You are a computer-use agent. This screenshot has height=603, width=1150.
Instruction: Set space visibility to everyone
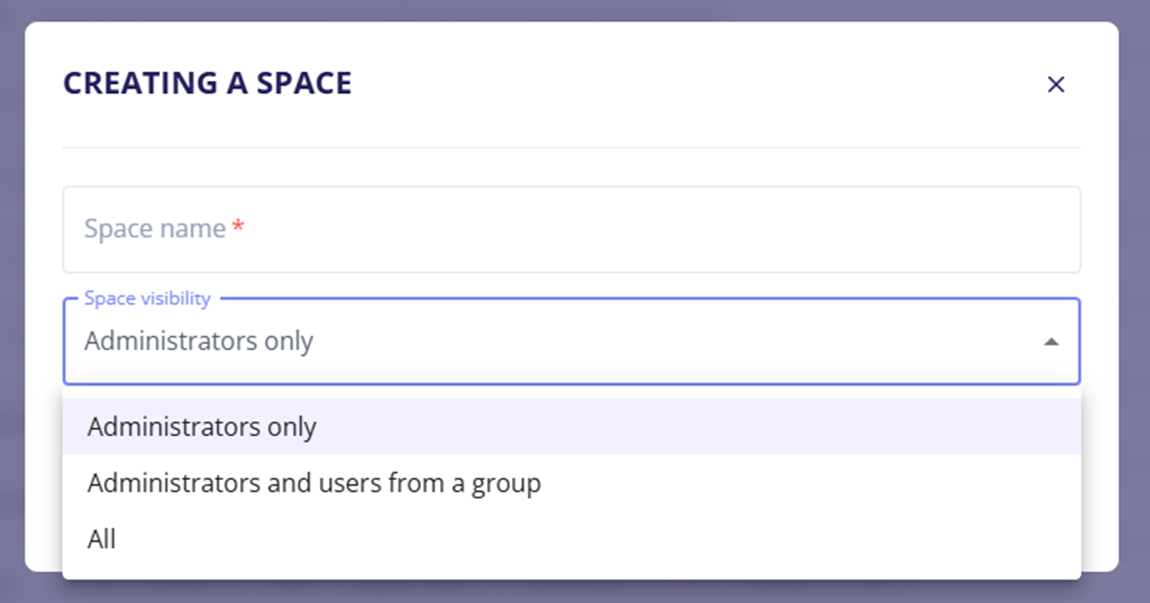coord(102,539)
